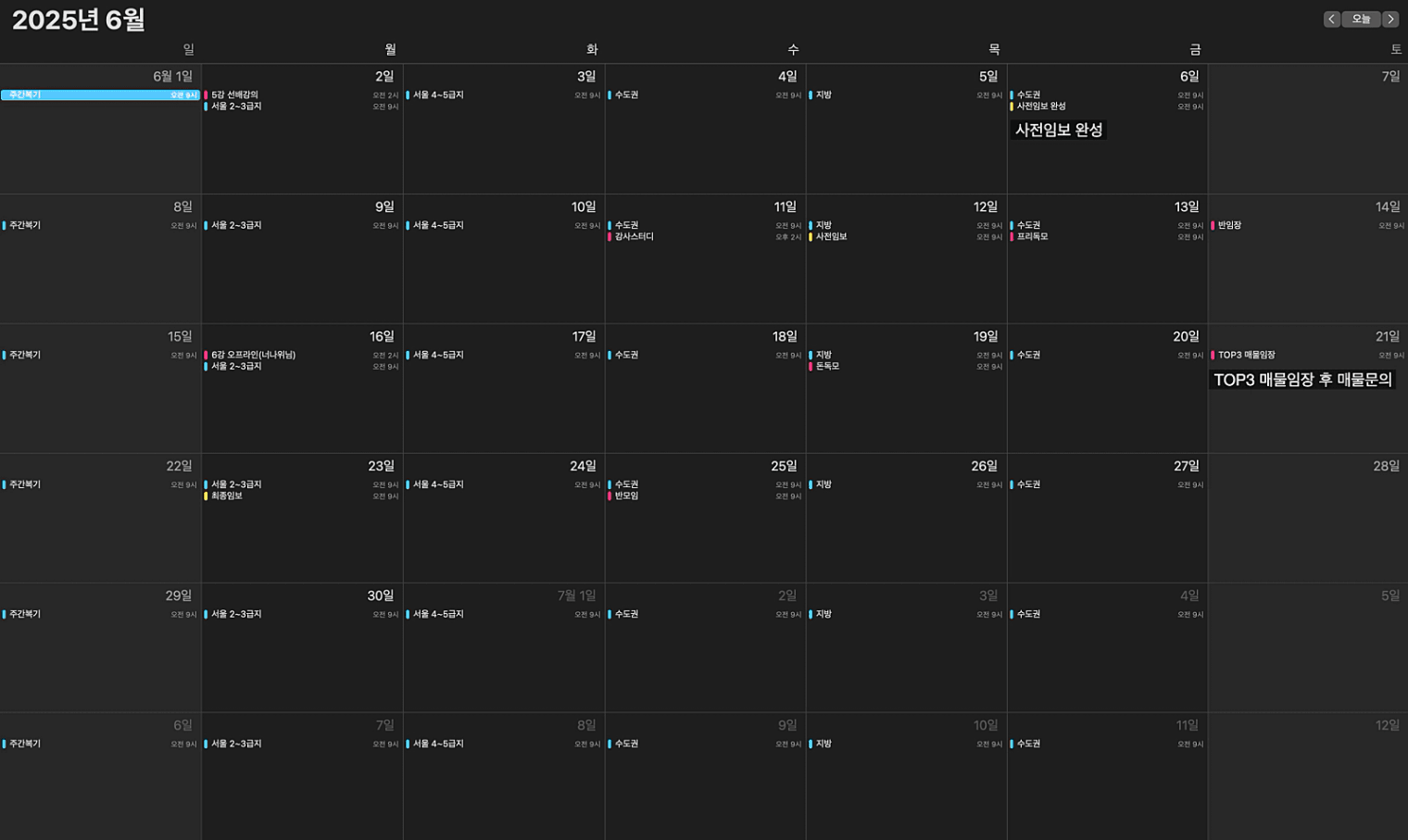The height and width of the screenshot is (840, 1408).
Task: Open the 최종임보 event on June 23
Action: pos(228,495)
